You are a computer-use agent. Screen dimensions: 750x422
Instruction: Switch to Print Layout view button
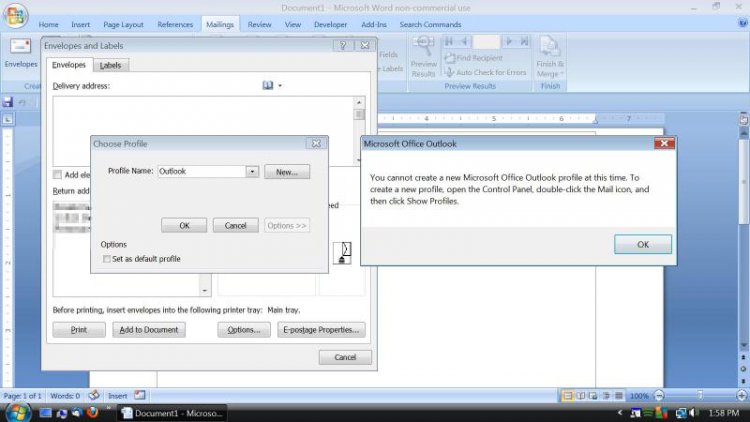(x=567, y=396)
